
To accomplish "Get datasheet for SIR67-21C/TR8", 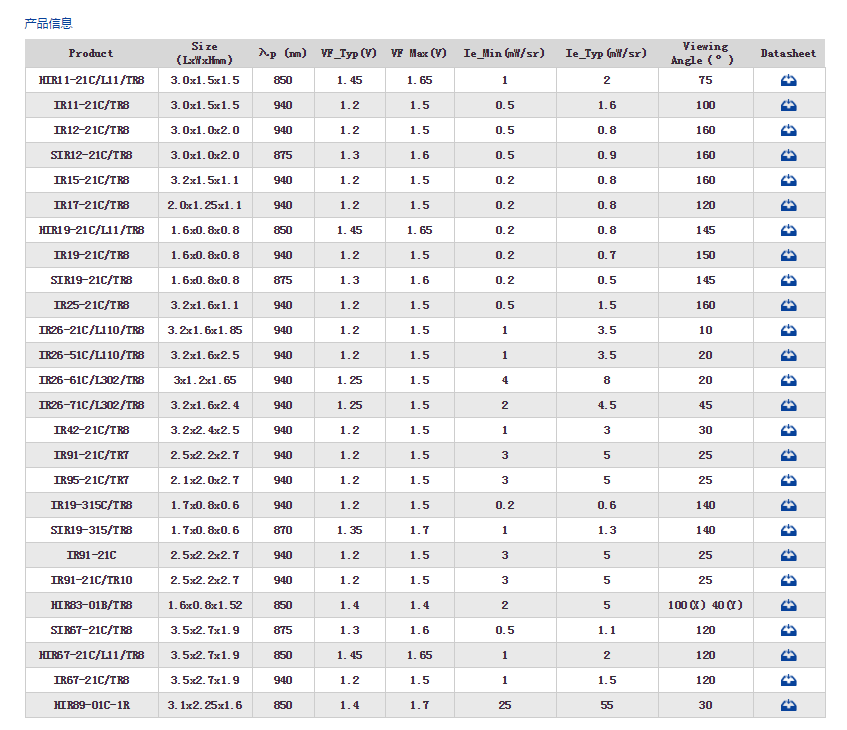I will click(788, 630).
